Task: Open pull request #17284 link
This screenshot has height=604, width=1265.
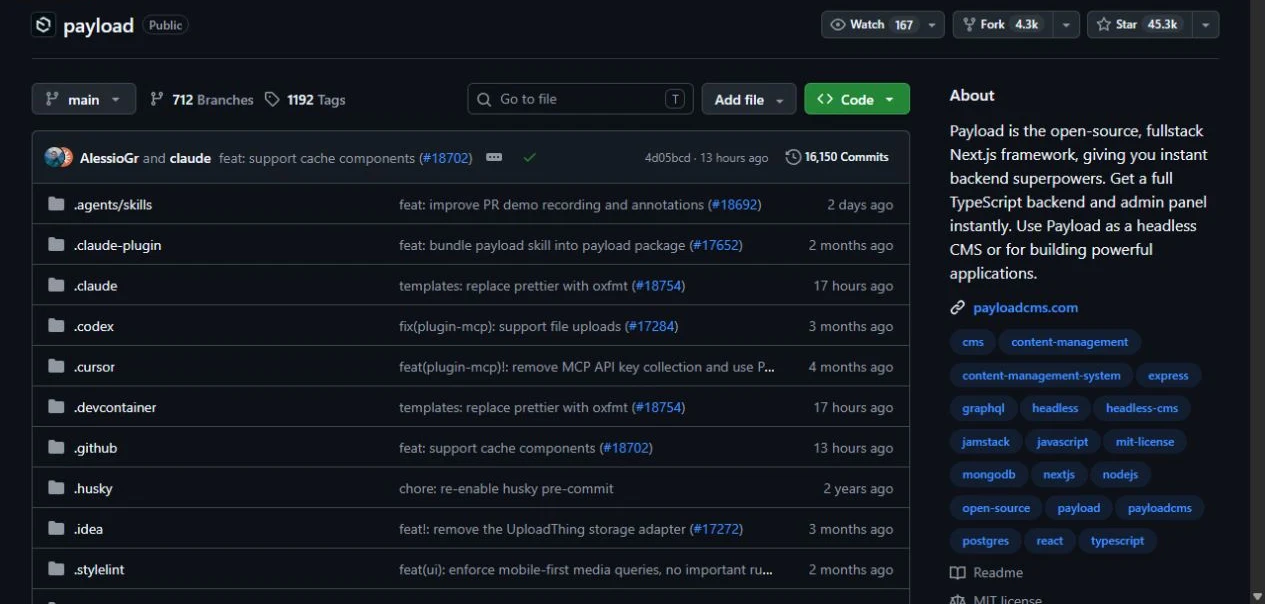Action: click(x=652, y=326)
